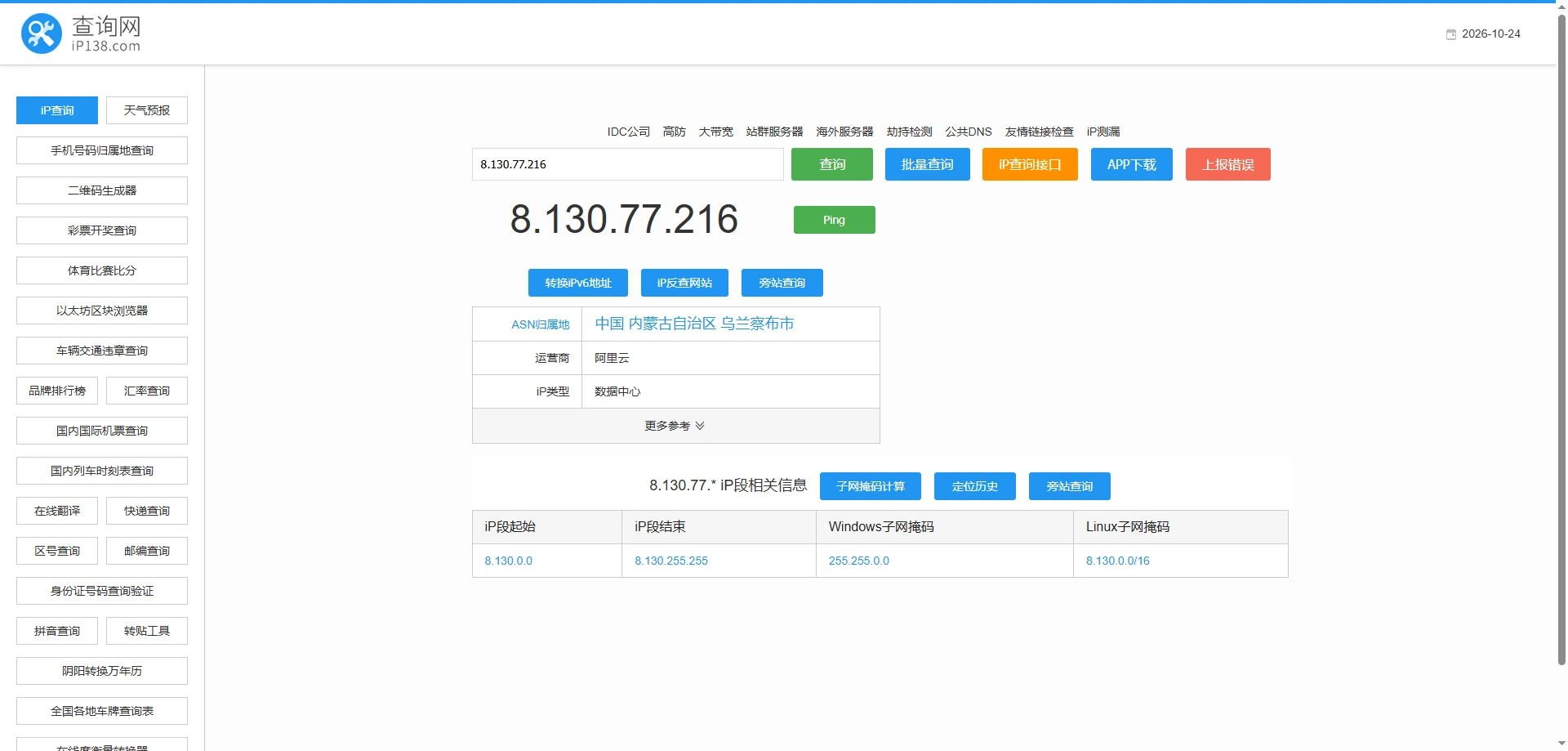Click 旁站查询 button below the IP address
Viewport: 1568px width, 751px height.
tap(782, 283)
